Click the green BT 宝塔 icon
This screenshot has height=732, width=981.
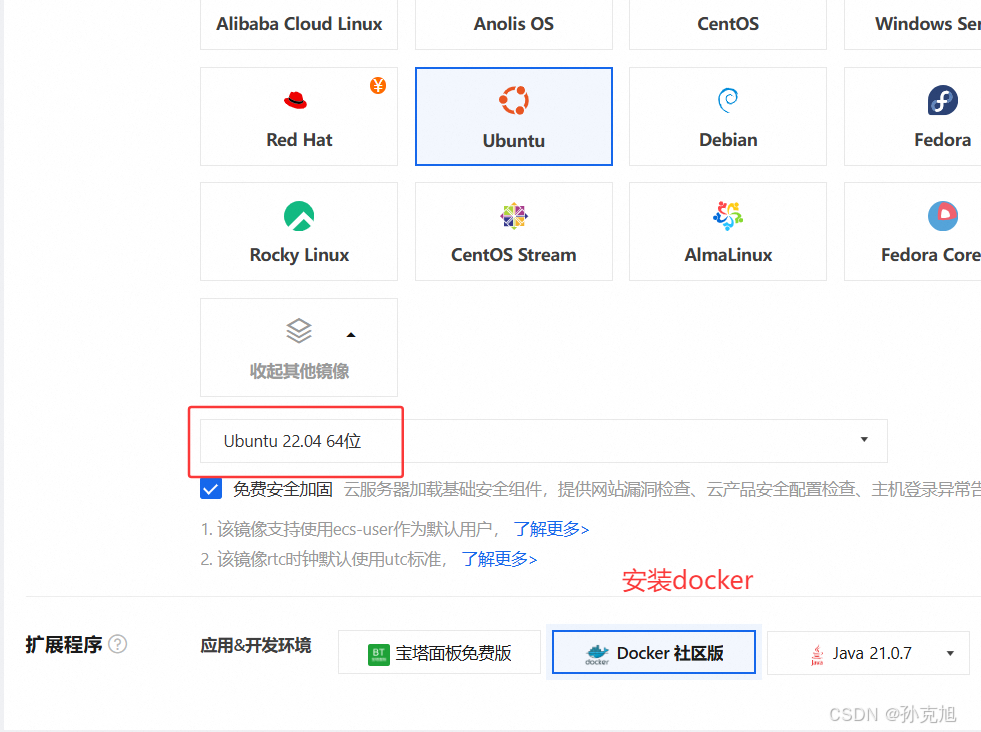click(x=379, y=654)
